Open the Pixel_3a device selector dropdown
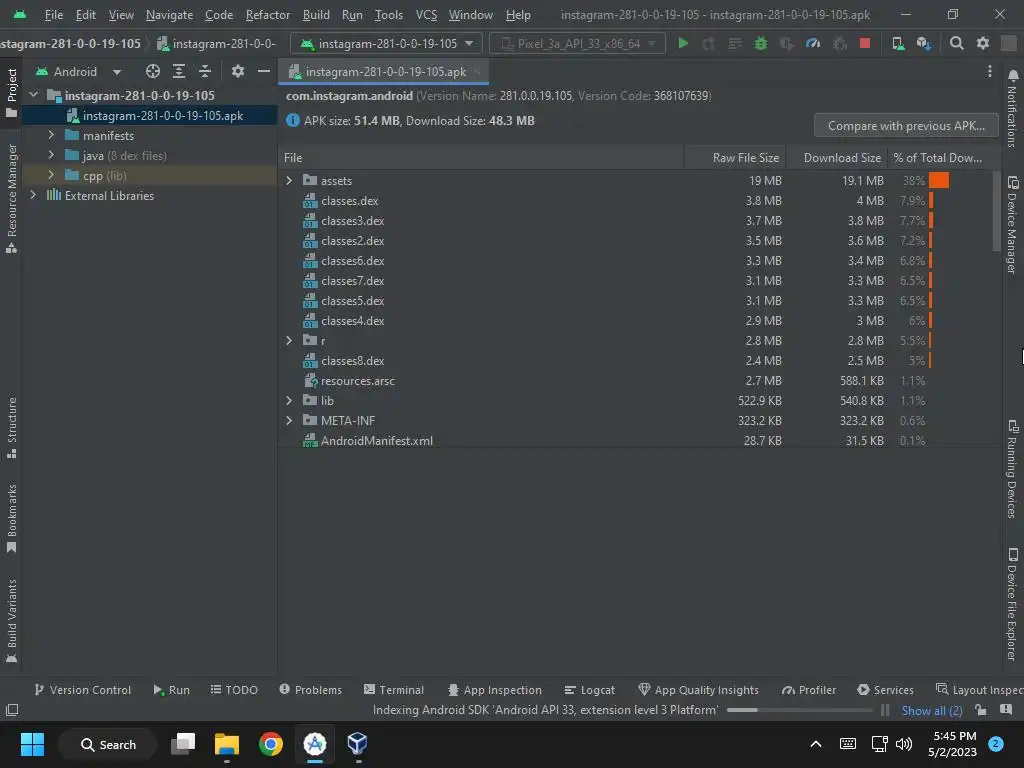Viewport: 1024px width, 768px height. pos(577,44)
